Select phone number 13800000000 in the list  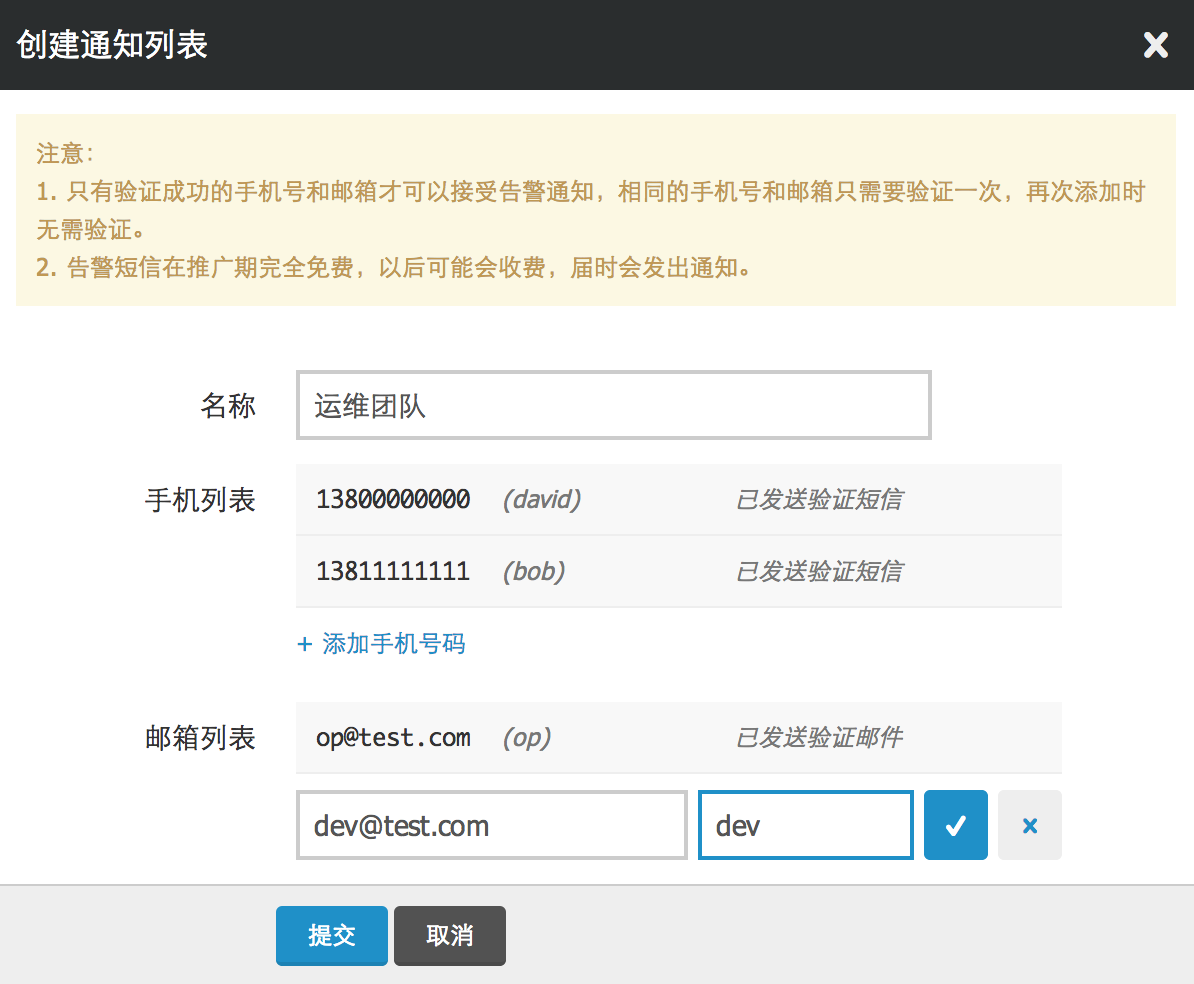(x=393, y=499)
